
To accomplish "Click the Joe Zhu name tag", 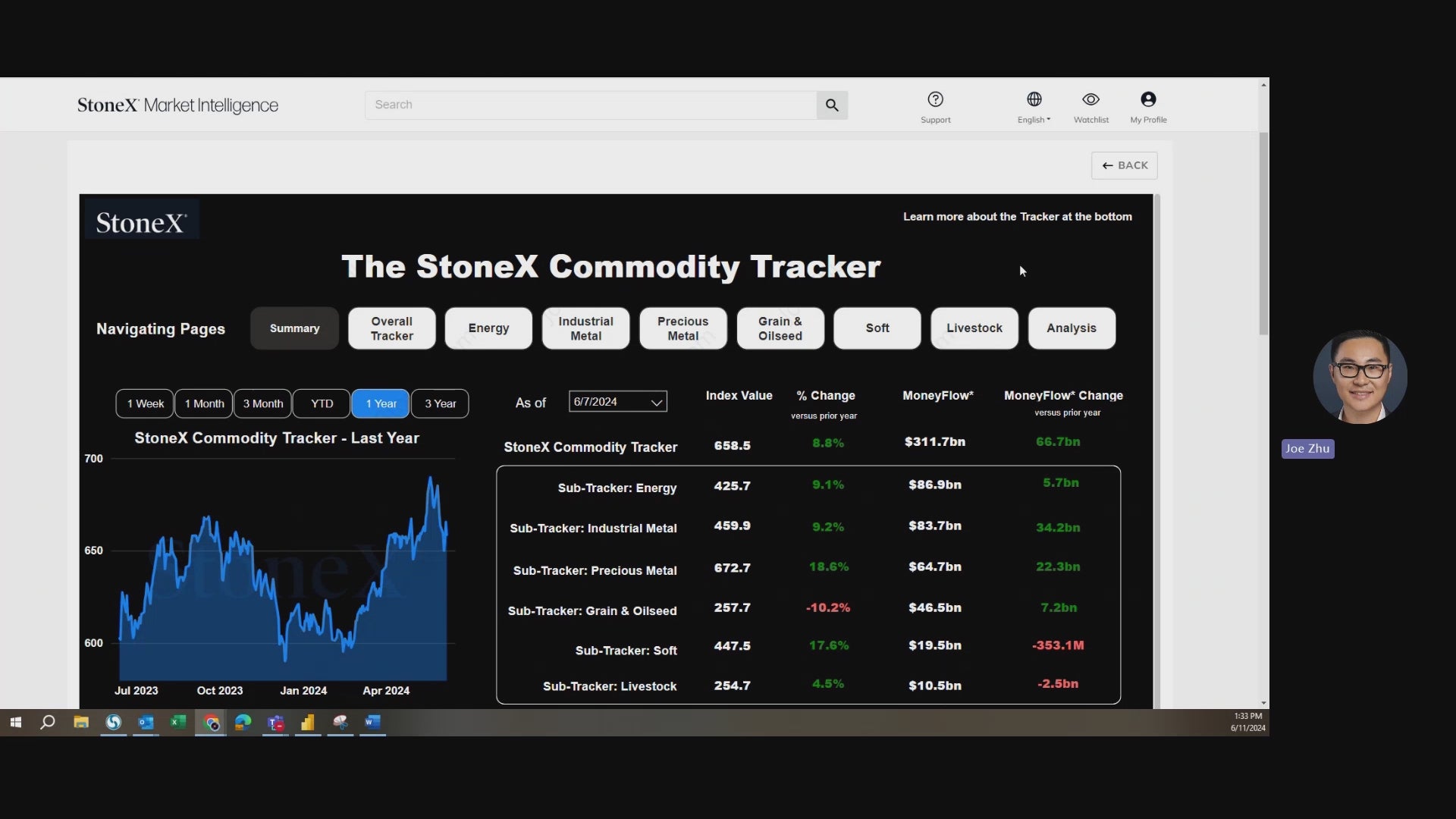I will pyautogui.click(x=1307, y=448).
